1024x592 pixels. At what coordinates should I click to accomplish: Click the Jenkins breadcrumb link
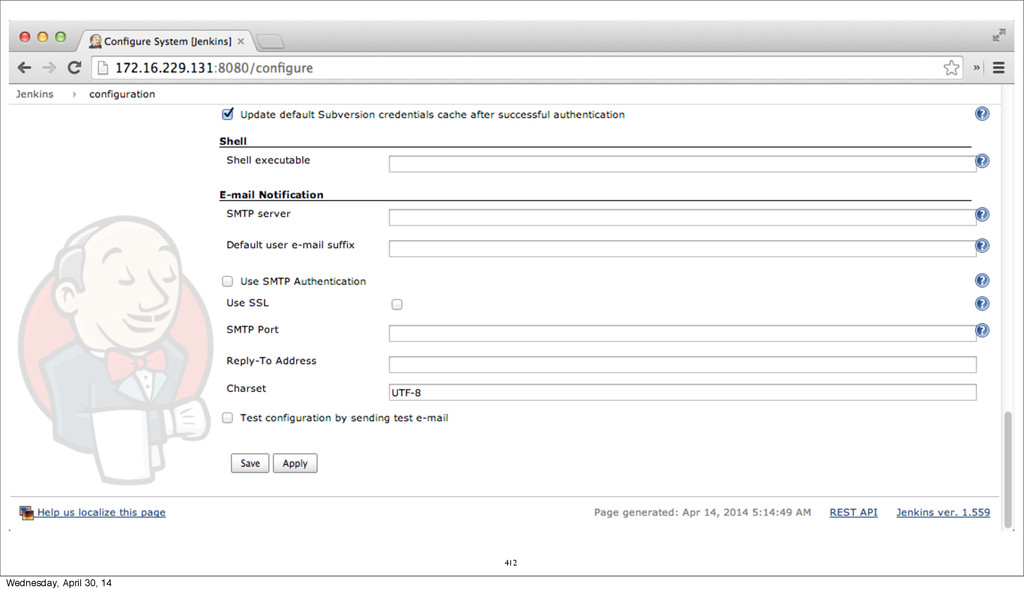coord(35,94)
